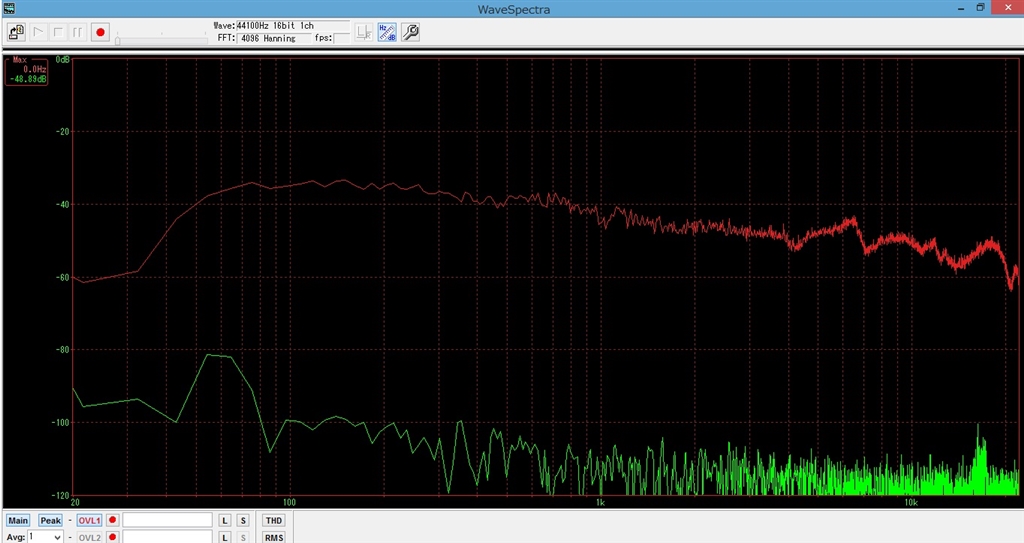Click the L load button for OVL2
1024x543 pixels.
(225, 537)
